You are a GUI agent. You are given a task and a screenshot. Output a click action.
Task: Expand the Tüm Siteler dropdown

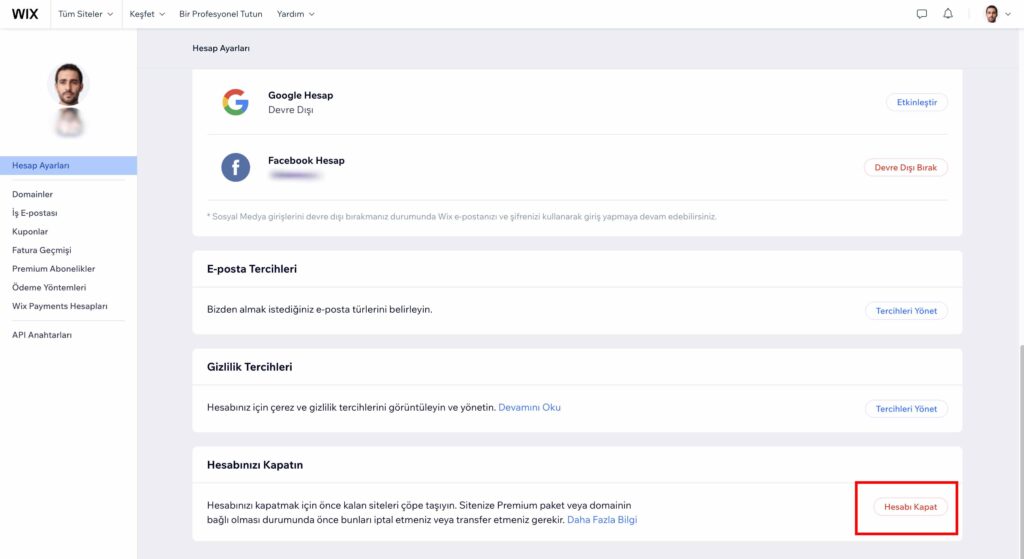pos(86,14)
